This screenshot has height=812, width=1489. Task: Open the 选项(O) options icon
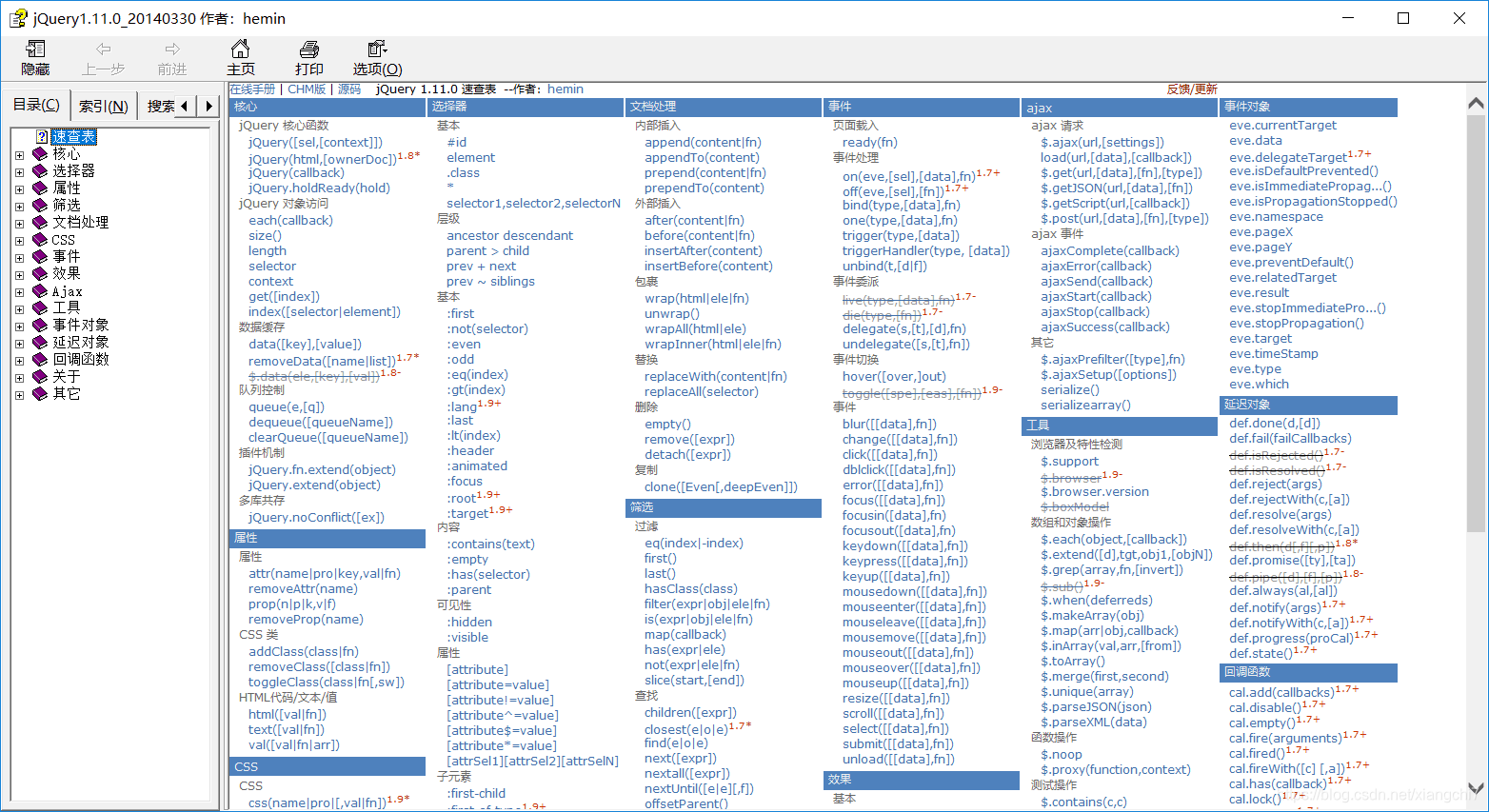[x=377, y=49]
